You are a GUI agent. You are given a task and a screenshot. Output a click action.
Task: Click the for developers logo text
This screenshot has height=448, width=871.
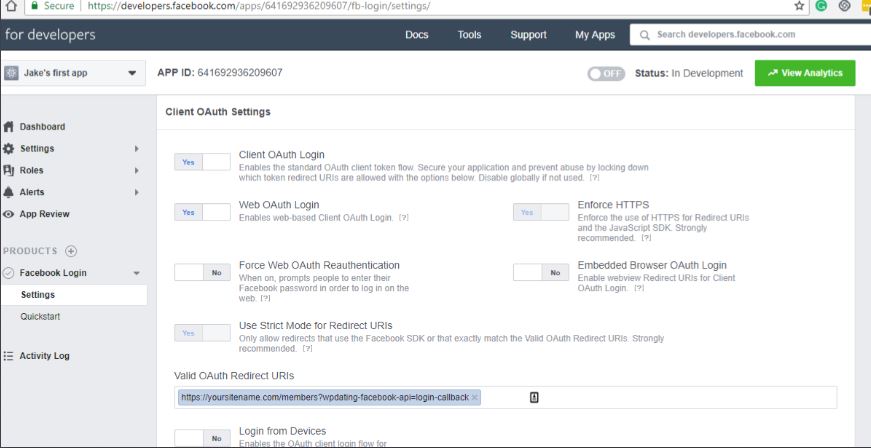tap(50, 35)
